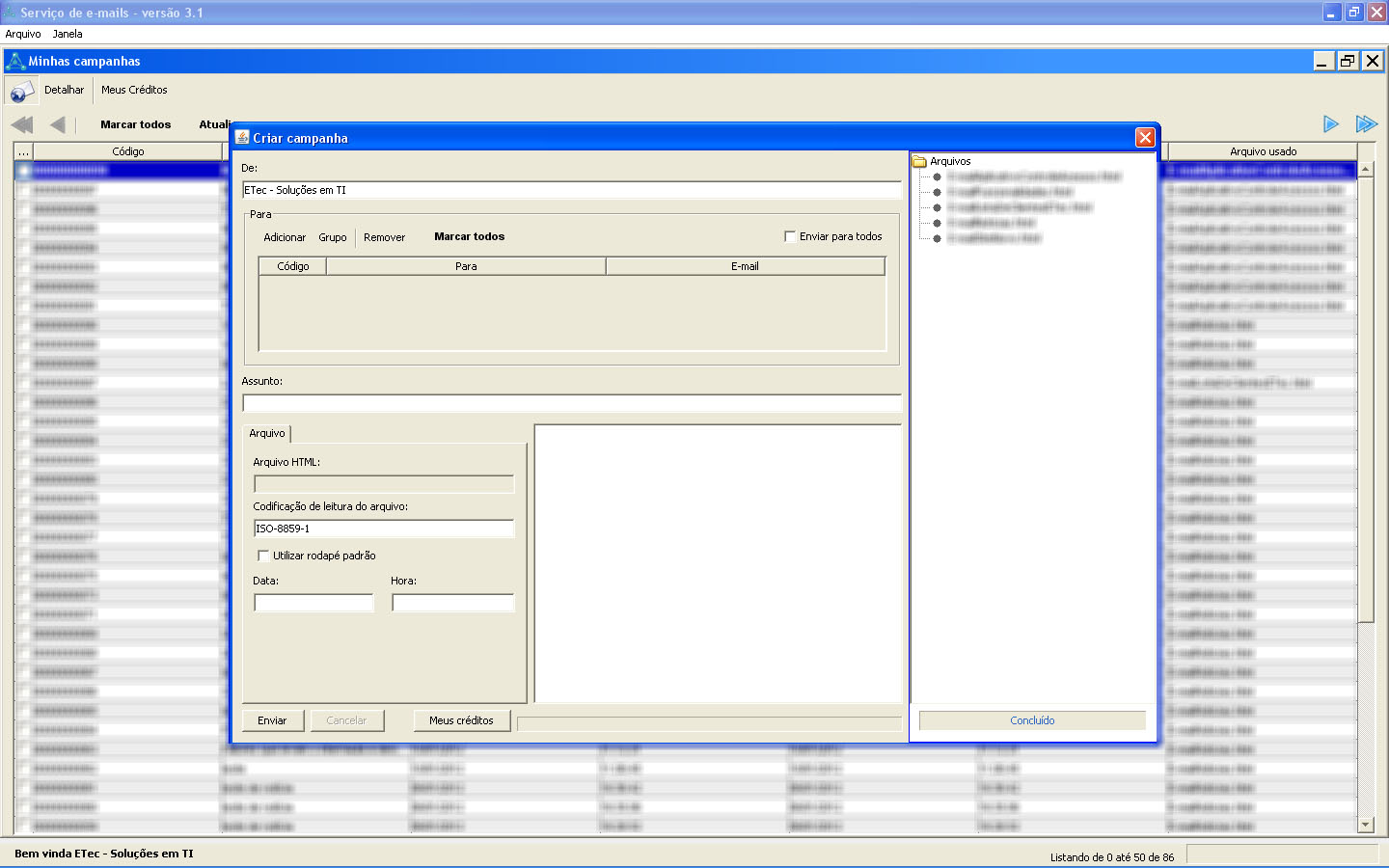Jump to last page double-right arrow
The image size is (1389, 868).
[1366, 124]
